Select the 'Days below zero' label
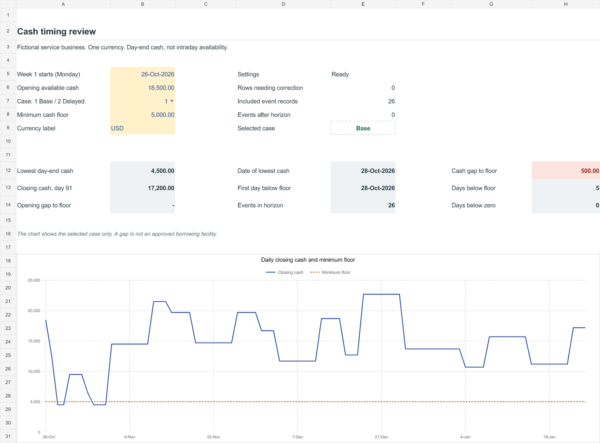600x443 pixels. pos(473,205)
